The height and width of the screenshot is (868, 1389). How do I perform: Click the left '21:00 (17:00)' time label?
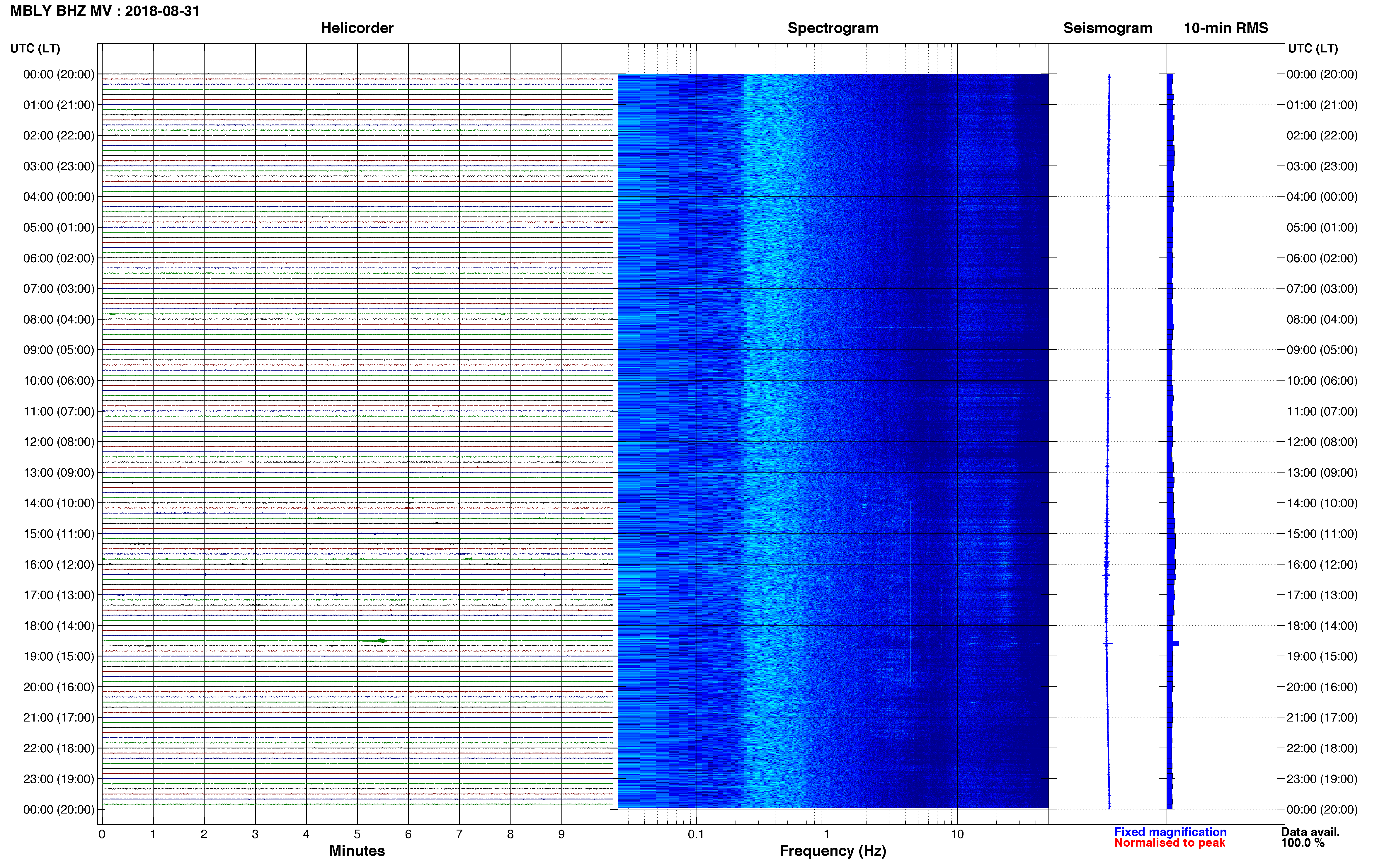(x=59, y=718)
